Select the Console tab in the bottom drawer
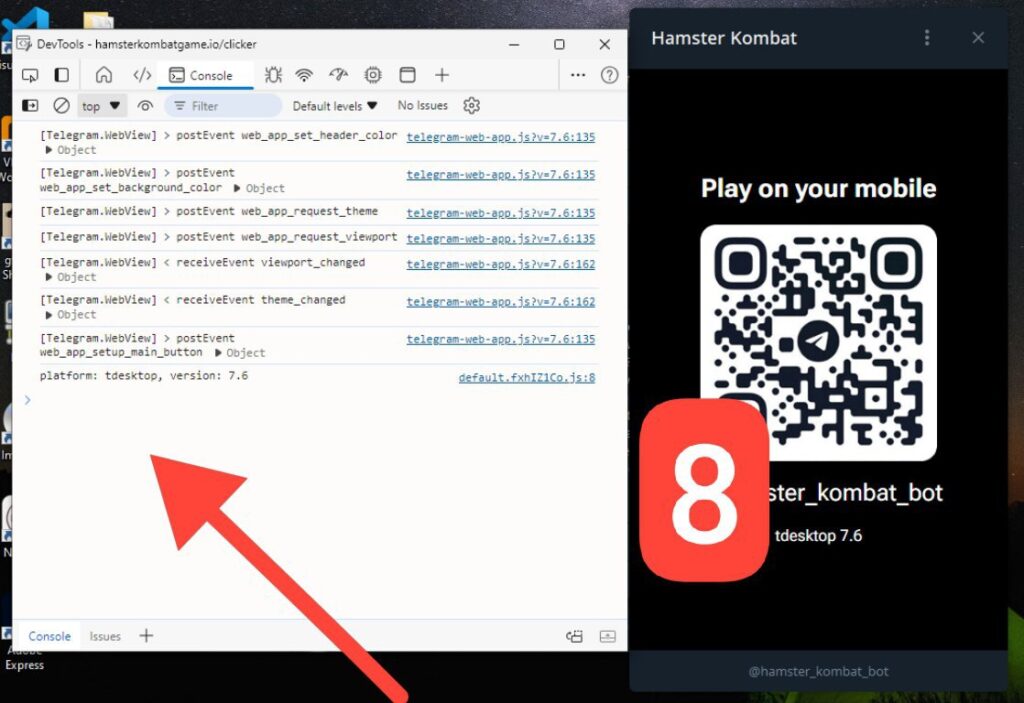 (49, 636)
